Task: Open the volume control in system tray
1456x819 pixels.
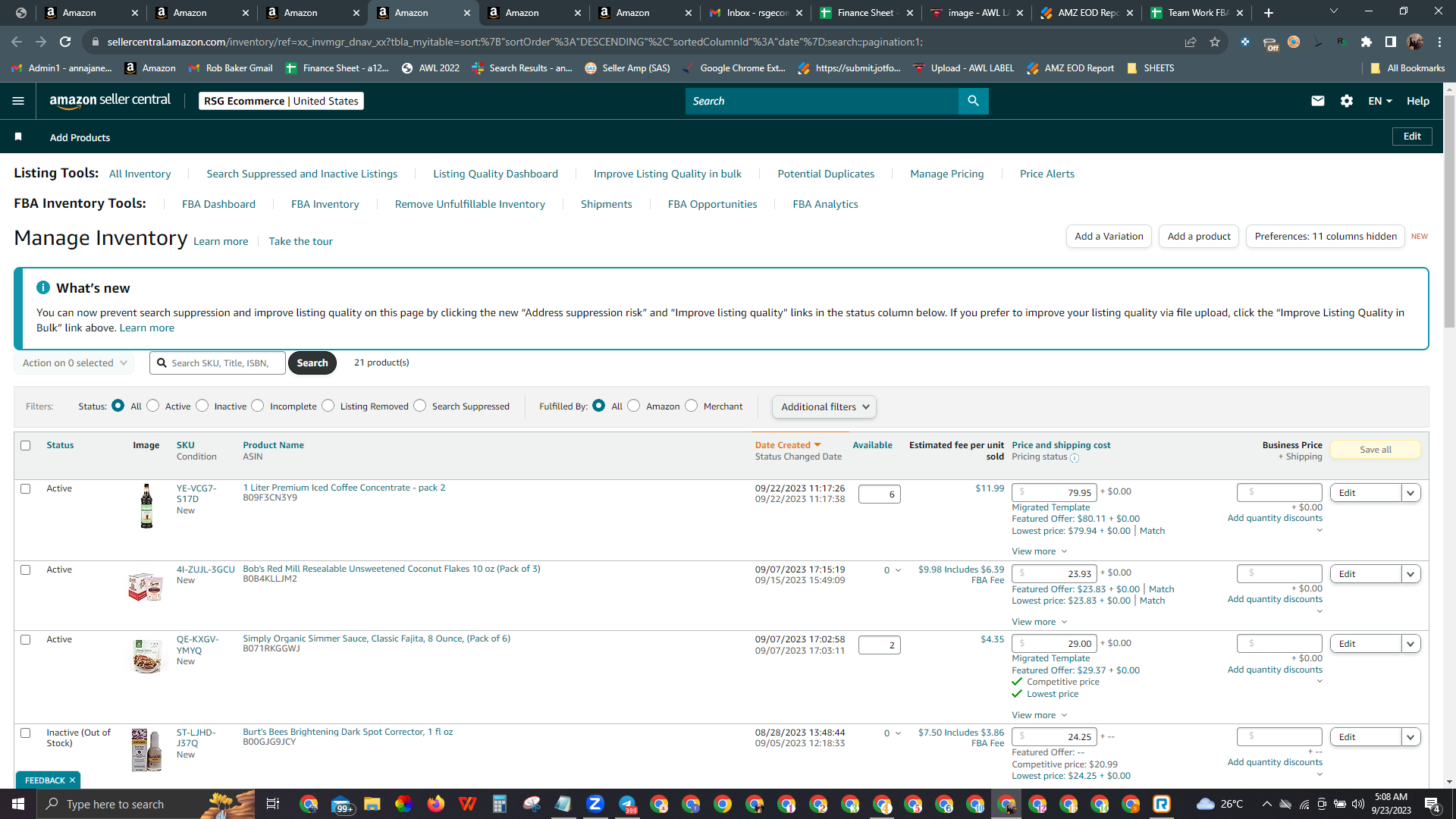Action: pos(1357,804)
